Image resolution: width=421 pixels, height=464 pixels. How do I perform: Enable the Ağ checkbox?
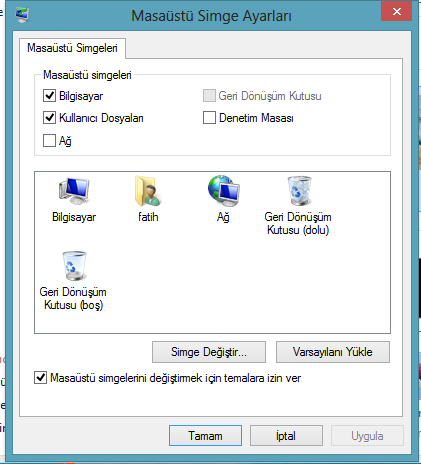49,140
